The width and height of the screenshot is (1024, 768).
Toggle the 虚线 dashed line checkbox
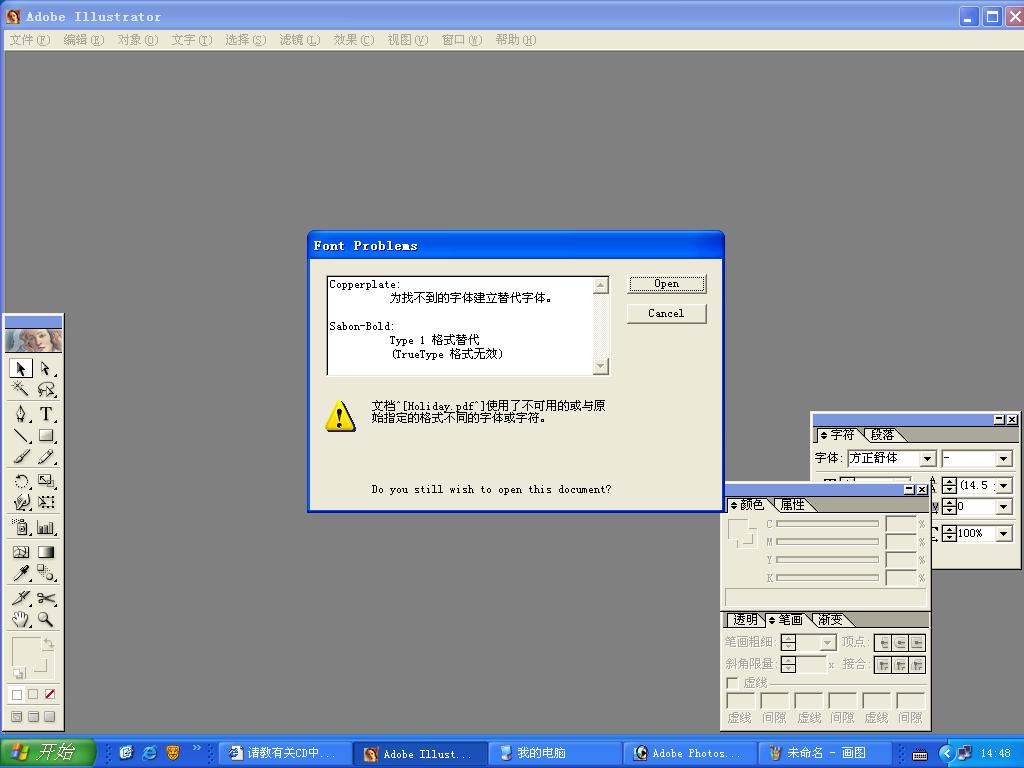(x=732, y=683)
